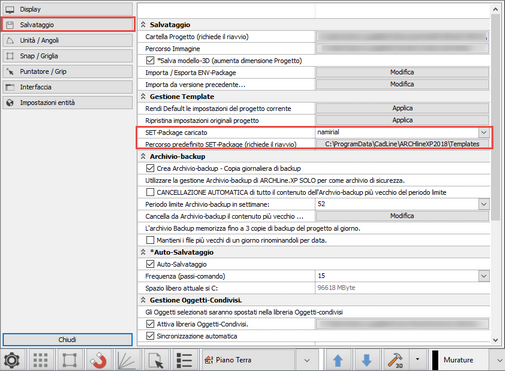Viewport: 505px width, 371px height.
Task: Uncheck Salva modello-3D checkbox
Action: pyautogui.click(x=150, y=60)
